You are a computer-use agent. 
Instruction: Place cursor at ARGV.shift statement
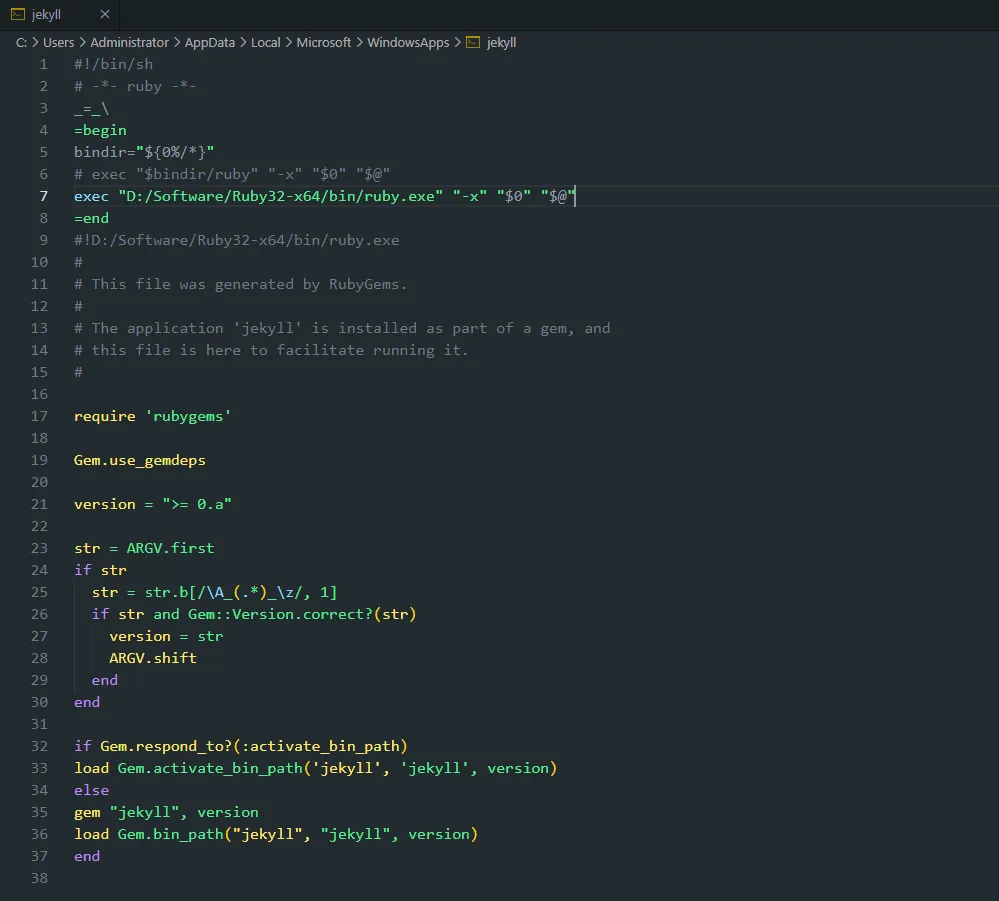pyautogui.click(x=152, y=658)
